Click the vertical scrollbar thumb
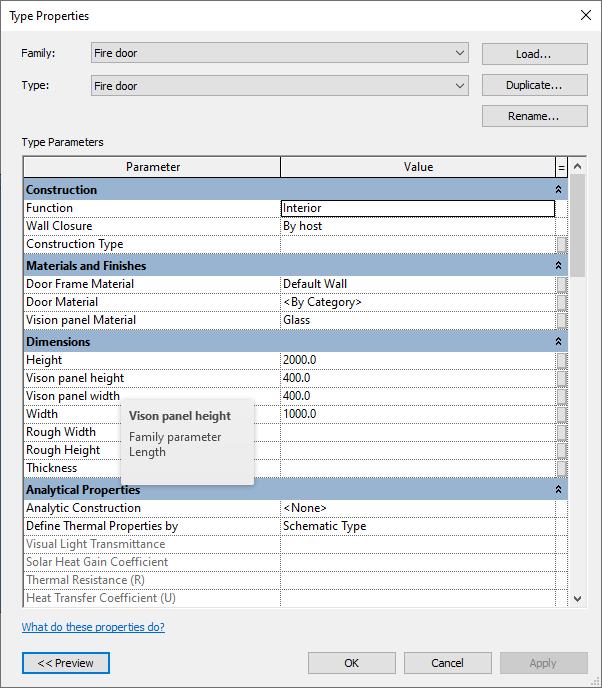Screen dimensions: 602x688 tap(577, 226)
